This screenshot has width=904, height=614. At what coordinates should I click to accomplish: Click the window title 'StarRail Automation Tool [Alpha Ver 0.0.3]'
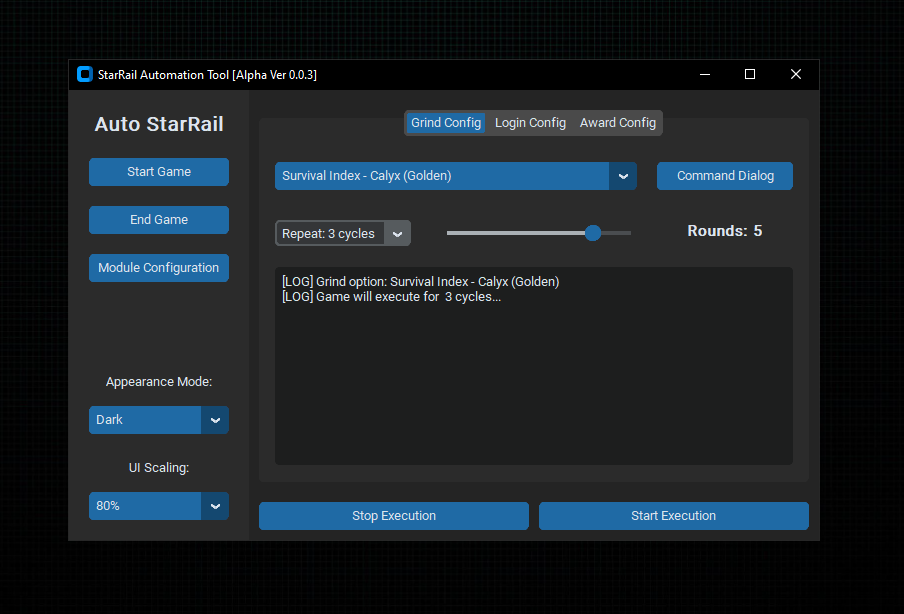point(207,75)
